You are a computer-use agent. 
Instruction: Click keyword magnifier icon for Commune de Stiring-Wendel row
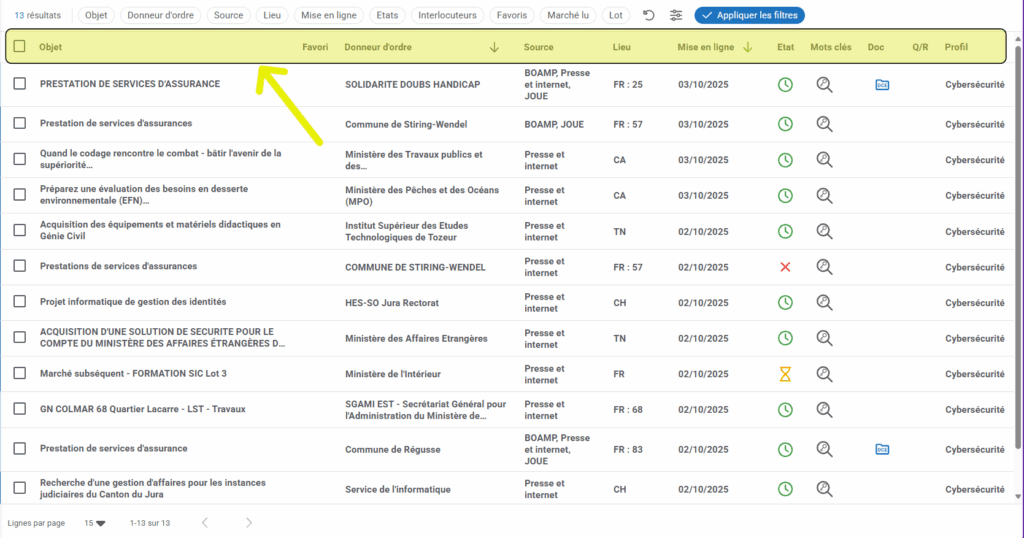pyautogui.click(x=824, y=124)
